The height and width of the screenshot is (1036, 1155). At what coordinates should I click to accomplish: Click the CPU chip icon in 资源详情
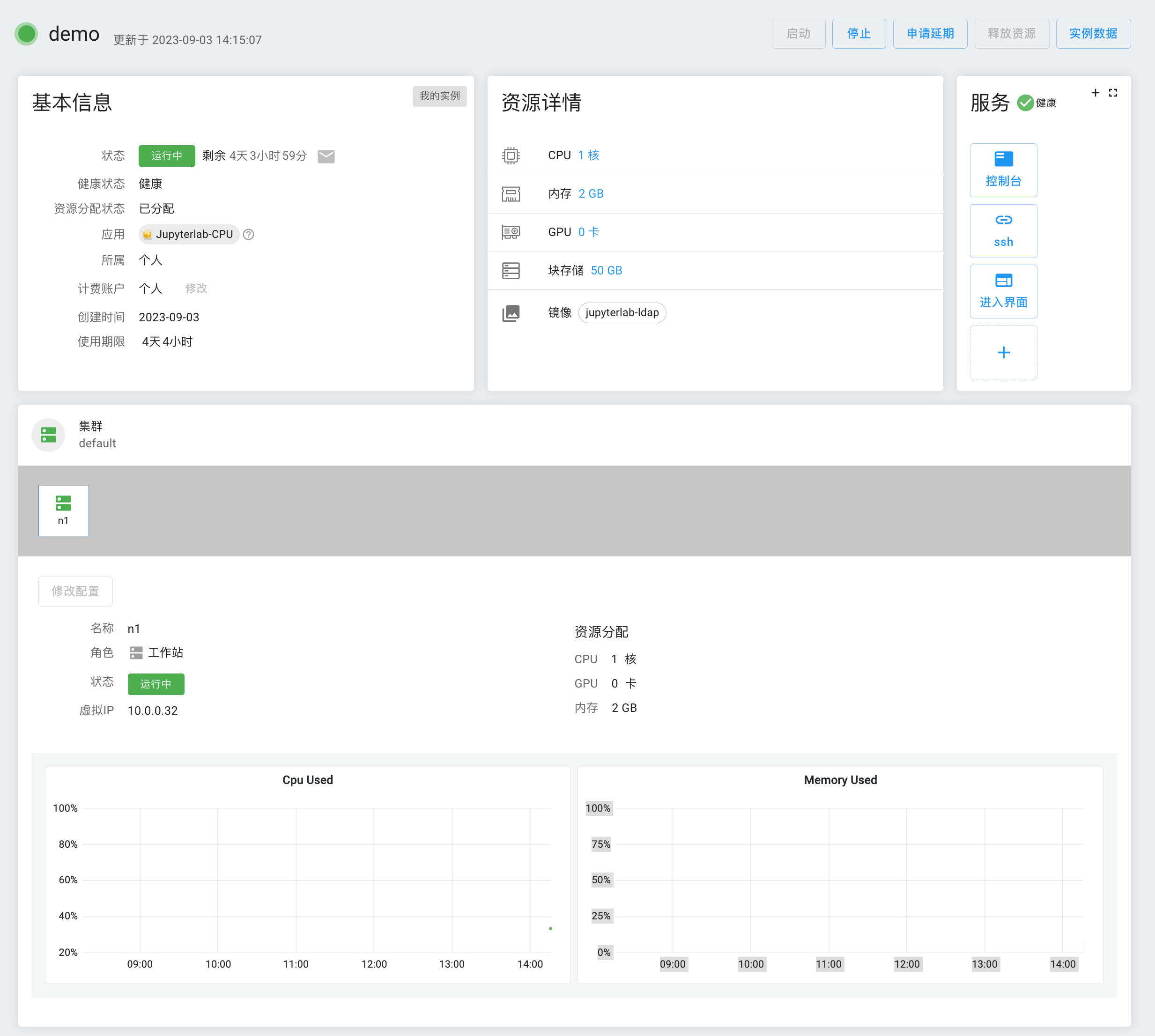511,155
